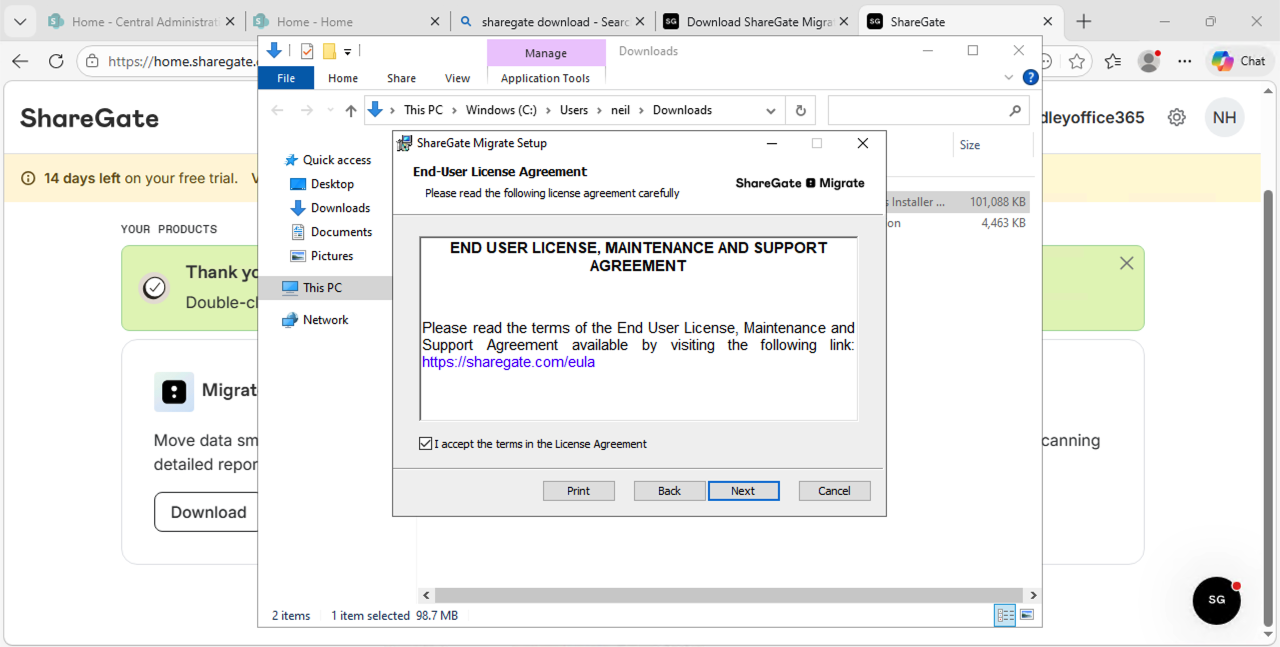Click the Print button in setup
The width and height of the screenshot is (1280, 647).
coord(578,491)
